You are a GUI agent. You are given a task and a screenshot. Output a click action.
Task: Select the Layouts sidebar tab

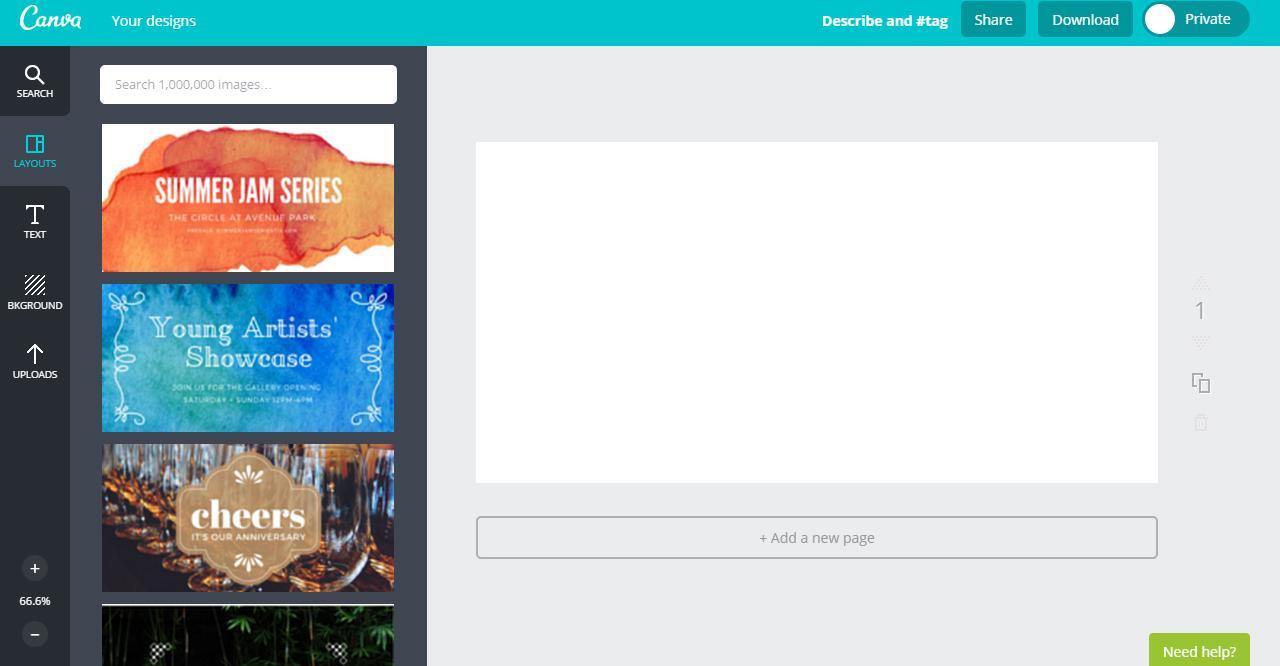click(35, 151)
